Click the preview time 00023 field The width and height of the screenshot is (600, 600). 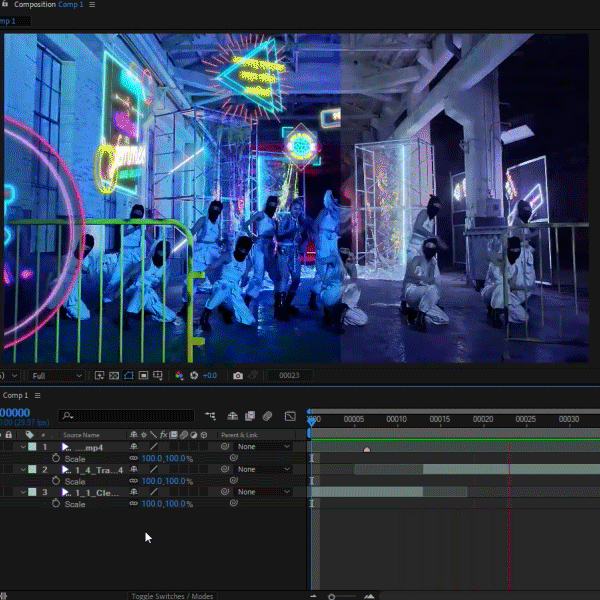pos(289,375)
